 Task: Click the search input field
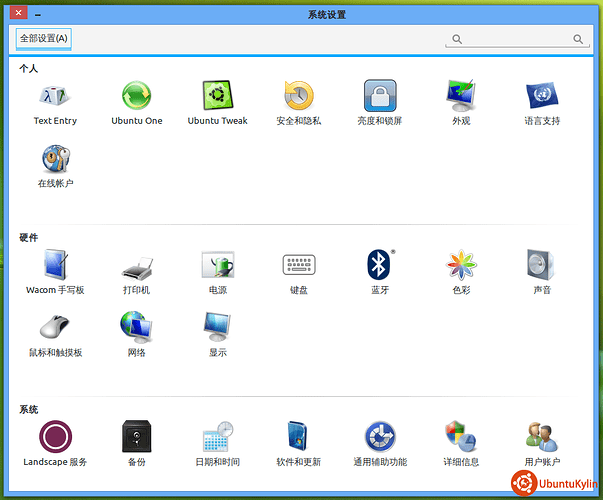(x=516, y=39)
